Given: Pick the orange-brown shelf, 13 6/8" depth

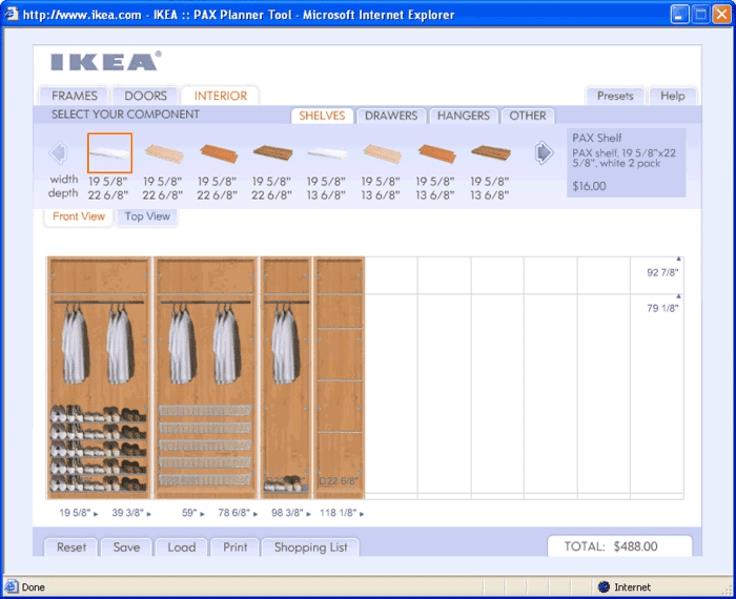Looking at the screenshot, I should 436,154.
